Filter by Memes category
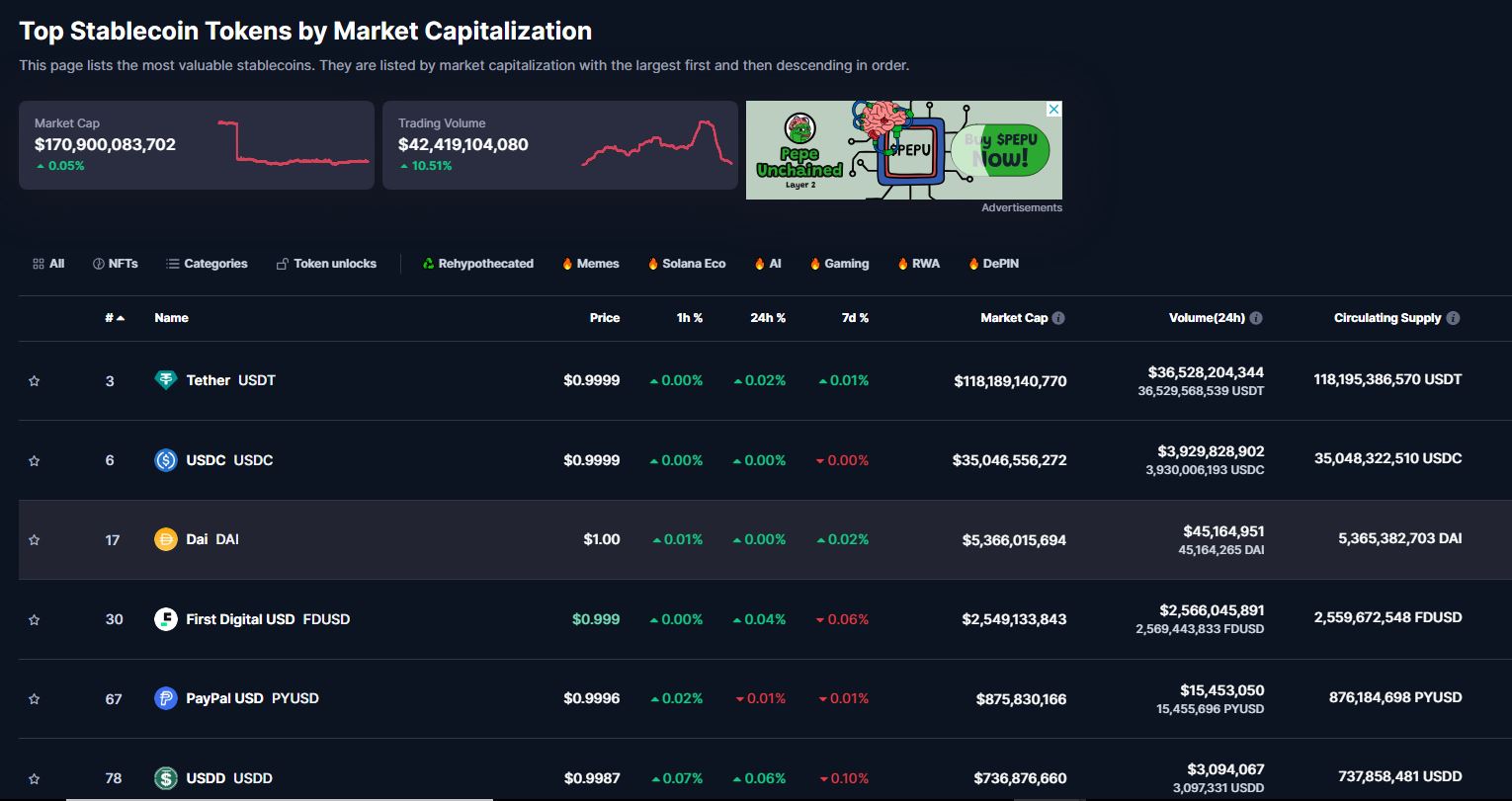 click(x=591, y=264)
